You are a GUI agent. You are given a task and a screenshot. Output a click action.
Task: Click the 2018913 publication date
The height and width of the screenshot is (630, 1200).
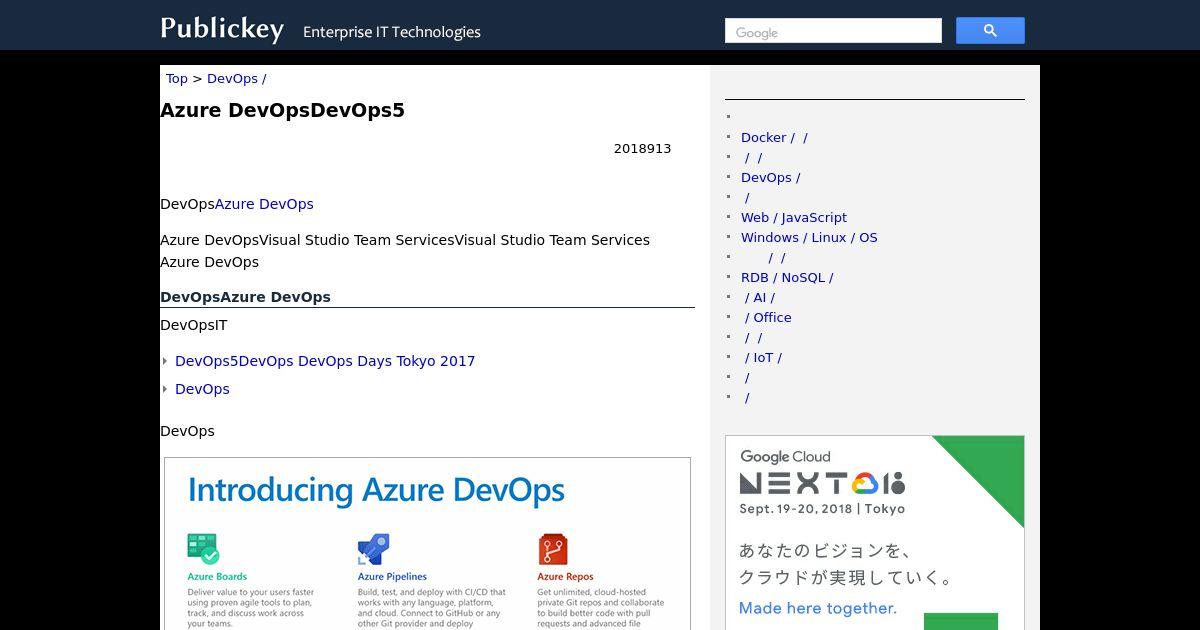tap(643, 148)
